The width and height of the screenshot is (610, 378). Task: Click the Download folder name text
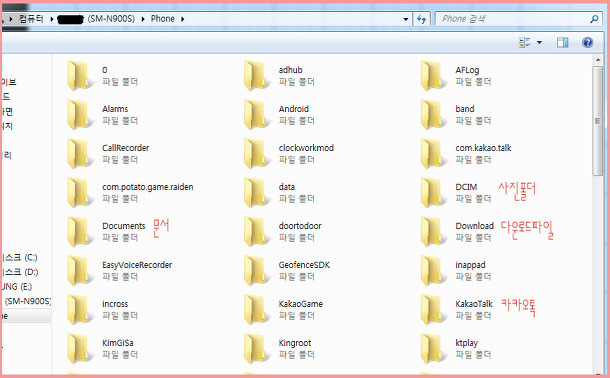point(474,226)
